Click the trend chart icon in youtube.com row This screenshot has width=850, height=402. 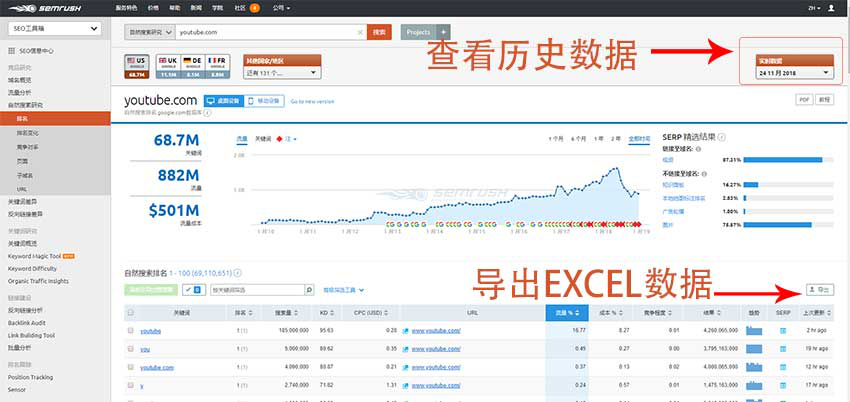pyautogui.click(x=754, y=367)
